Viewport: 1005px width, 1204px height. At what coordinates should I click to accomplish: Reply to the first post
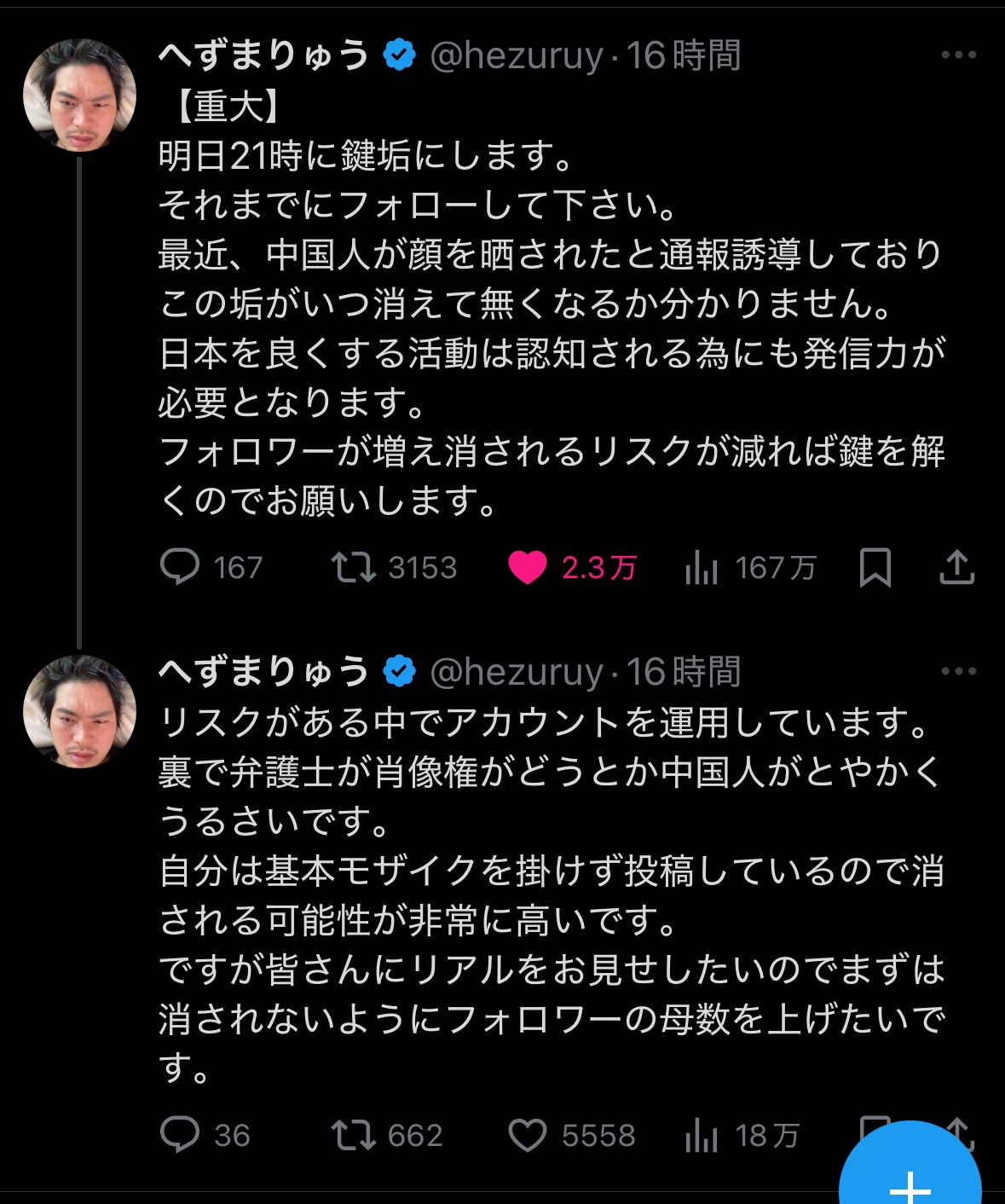180,567
